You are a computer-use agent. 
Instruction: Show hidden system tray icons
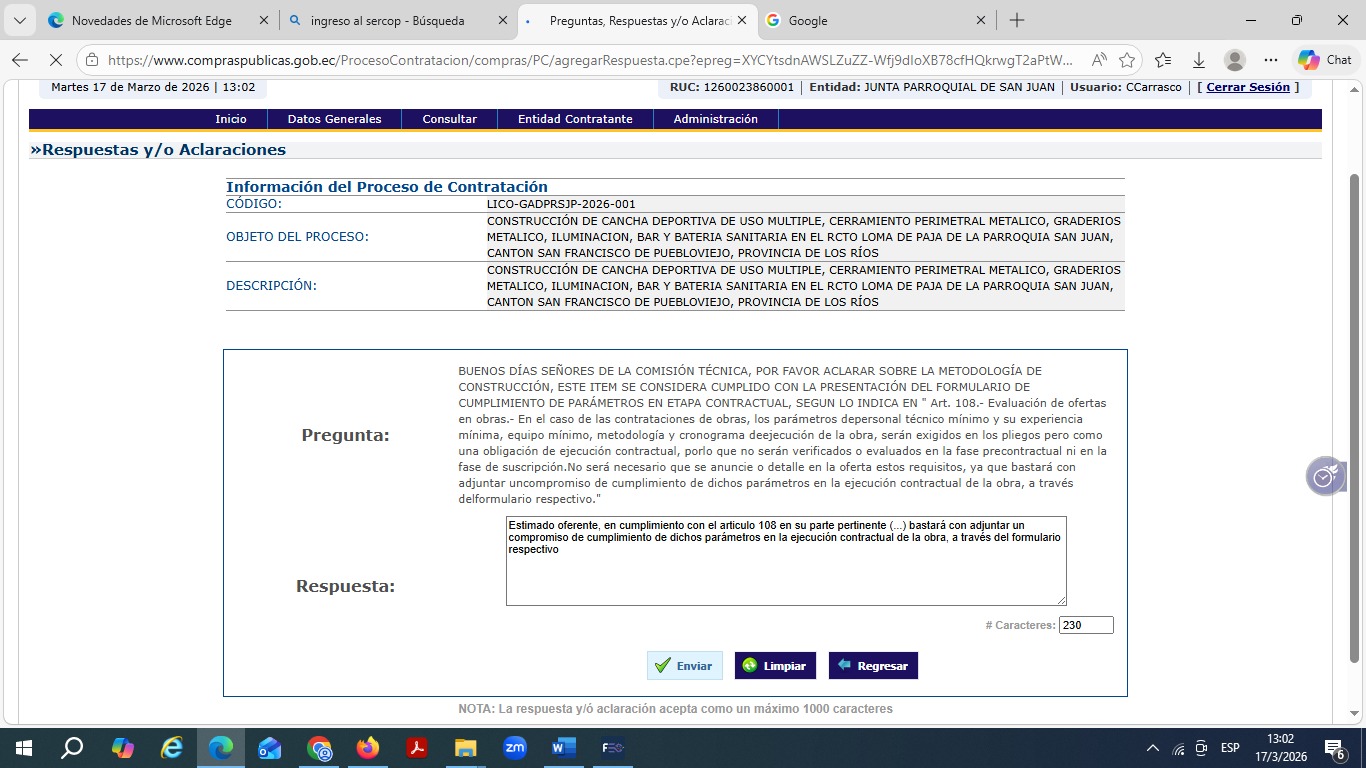click(1153, 748)
